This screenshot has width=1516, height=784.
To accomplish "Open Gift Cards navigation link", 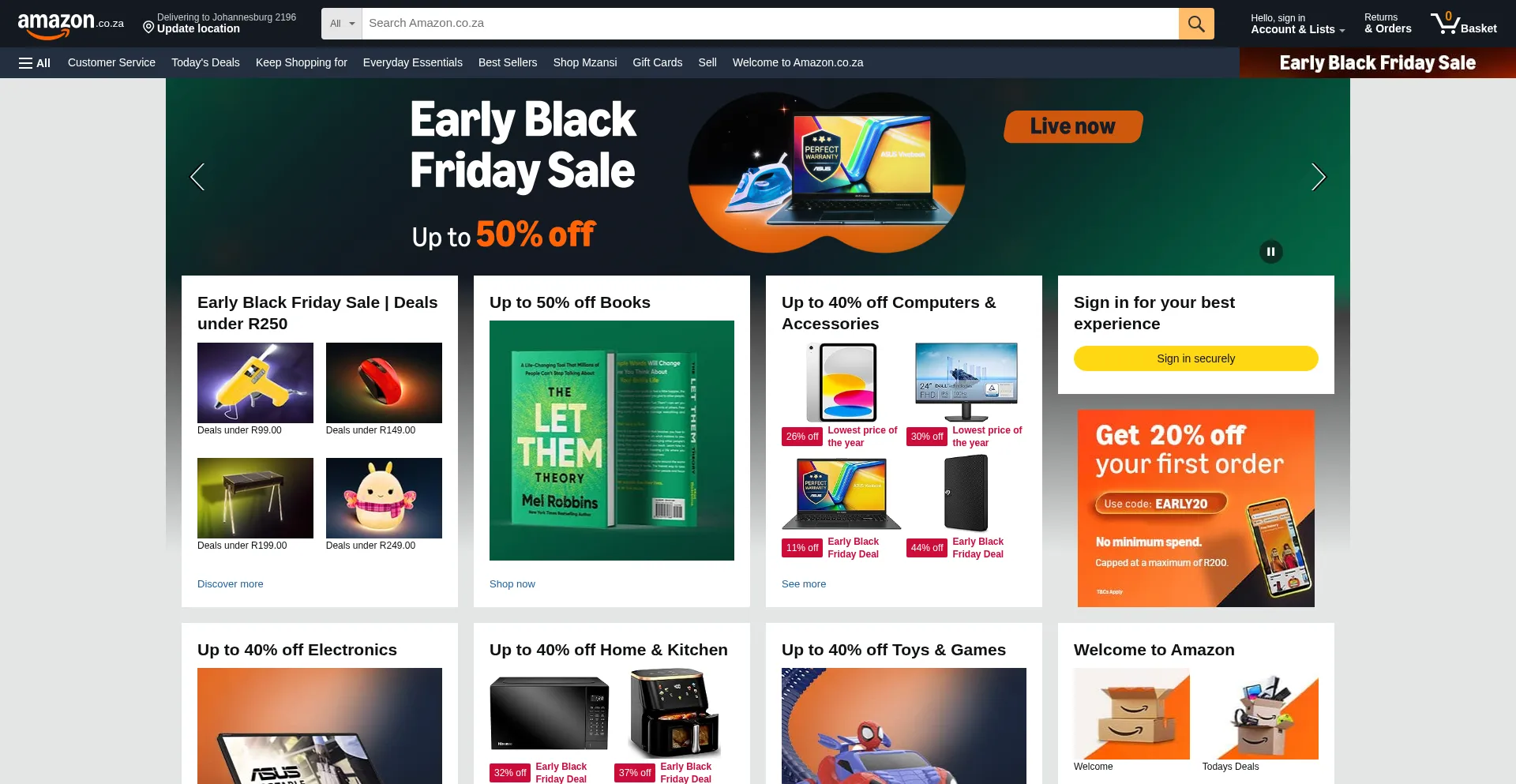I will pyautogui.click(x=658, y=63).
